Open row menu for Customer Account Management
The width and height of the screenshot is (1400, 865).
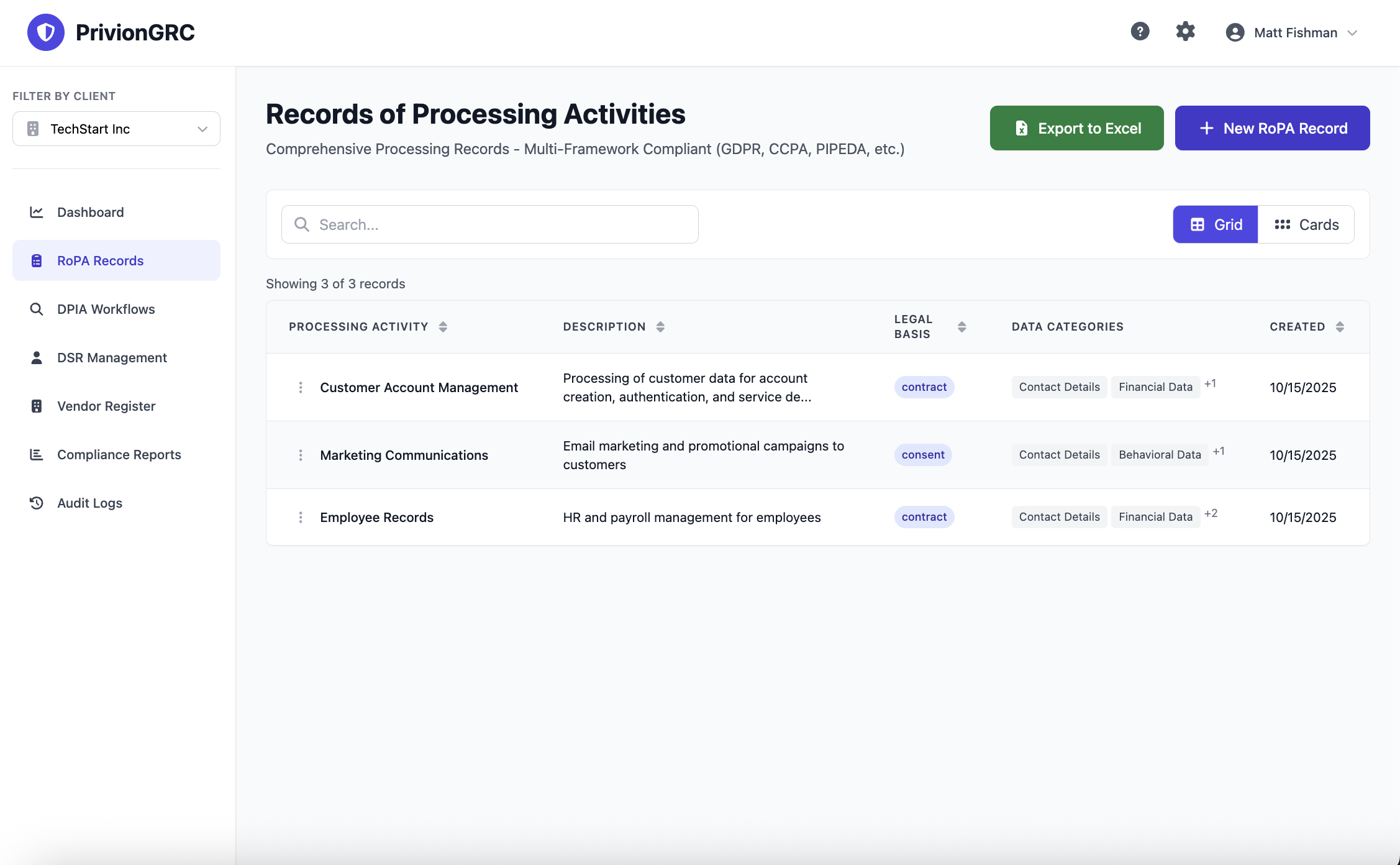point(301,388)
